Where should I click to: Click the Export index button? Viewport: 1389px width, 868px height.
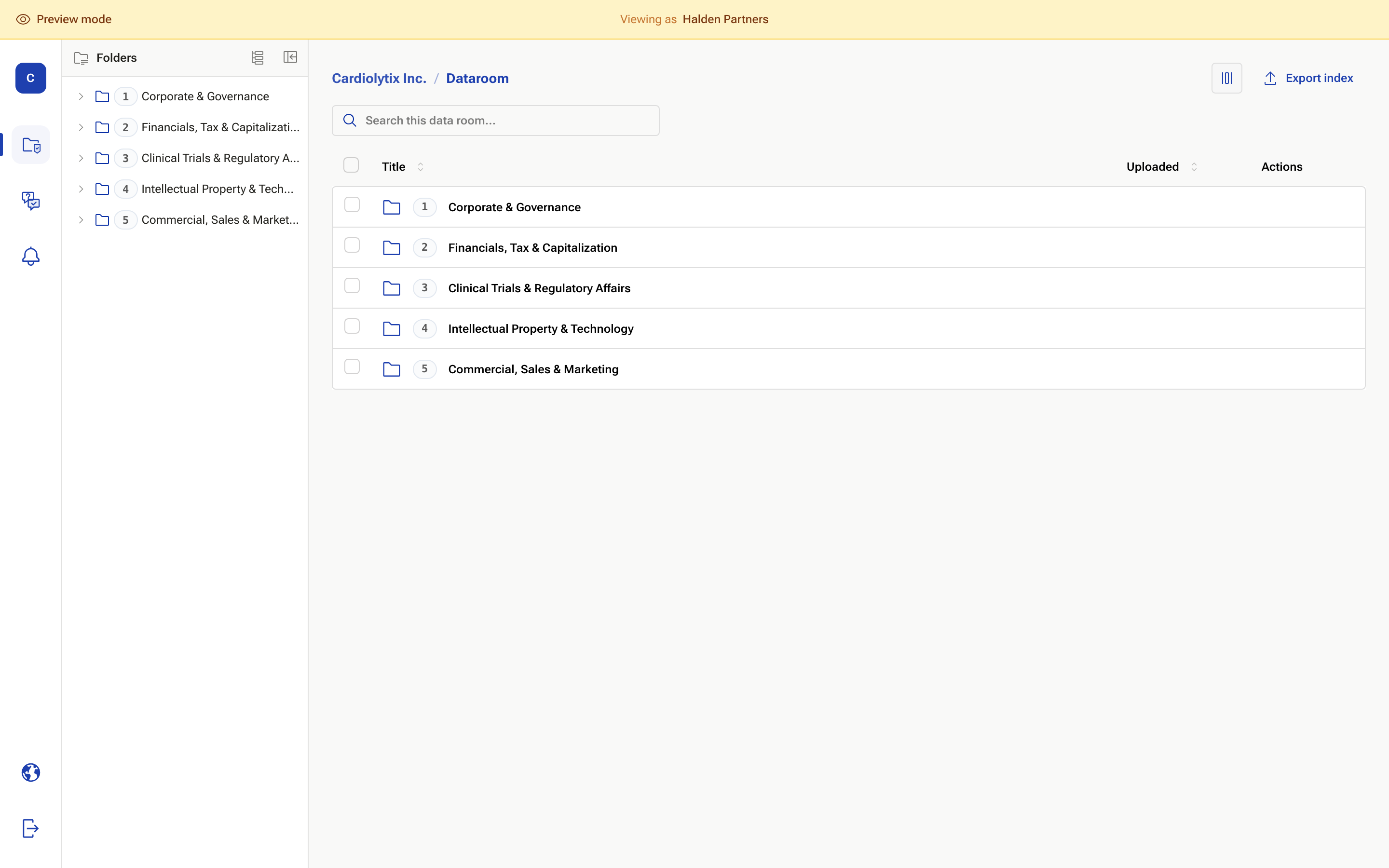point(1308,78)
